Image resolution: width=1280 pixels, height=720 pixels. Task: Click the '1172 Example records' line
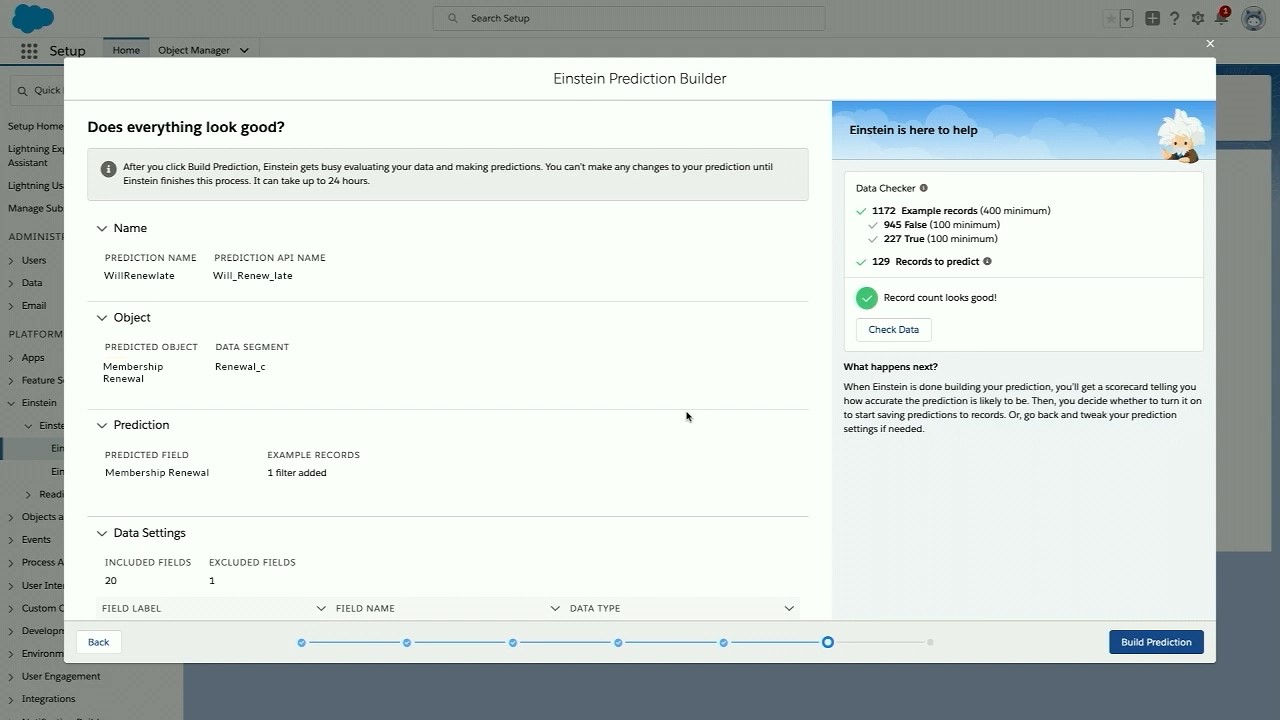(961, 211)
